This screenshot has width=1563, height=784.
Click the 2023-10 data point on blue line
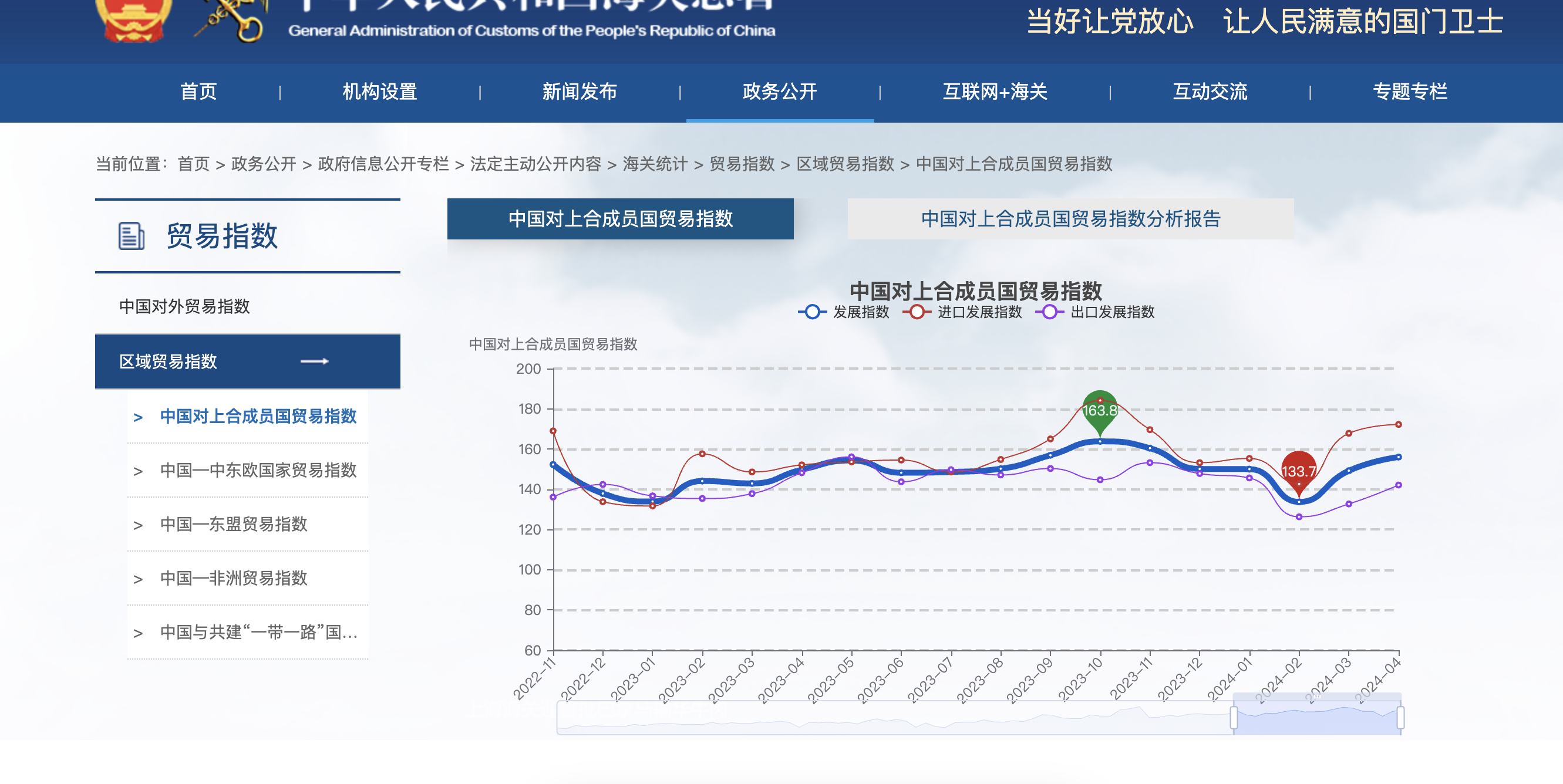(x=1099, y=441)
